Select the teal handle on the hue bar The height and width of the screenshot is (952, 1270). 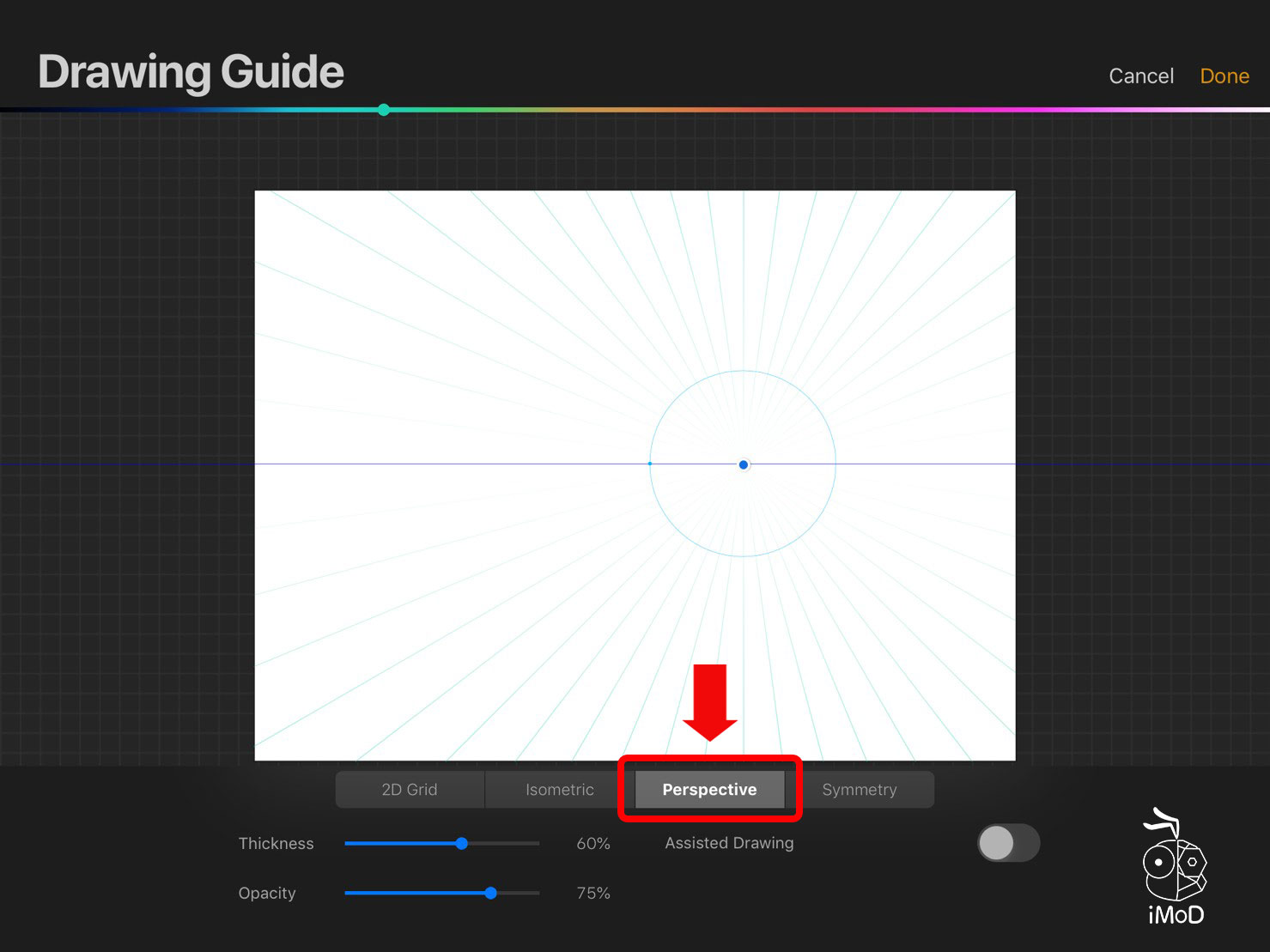pos(384,110)
